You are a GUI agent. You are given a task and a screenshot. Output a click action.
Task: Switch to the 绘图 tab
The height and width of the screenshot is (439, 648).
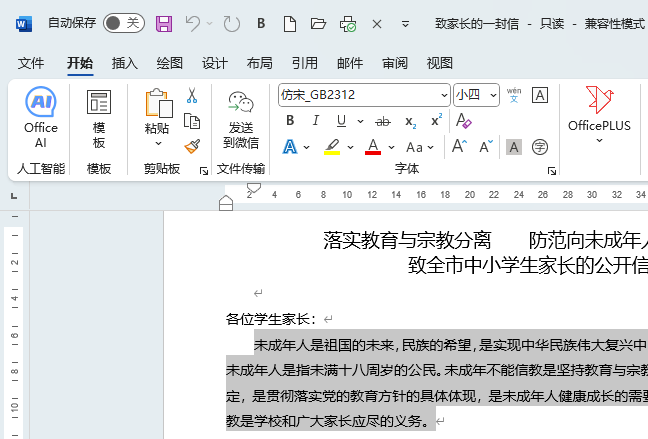coord(169,63)
